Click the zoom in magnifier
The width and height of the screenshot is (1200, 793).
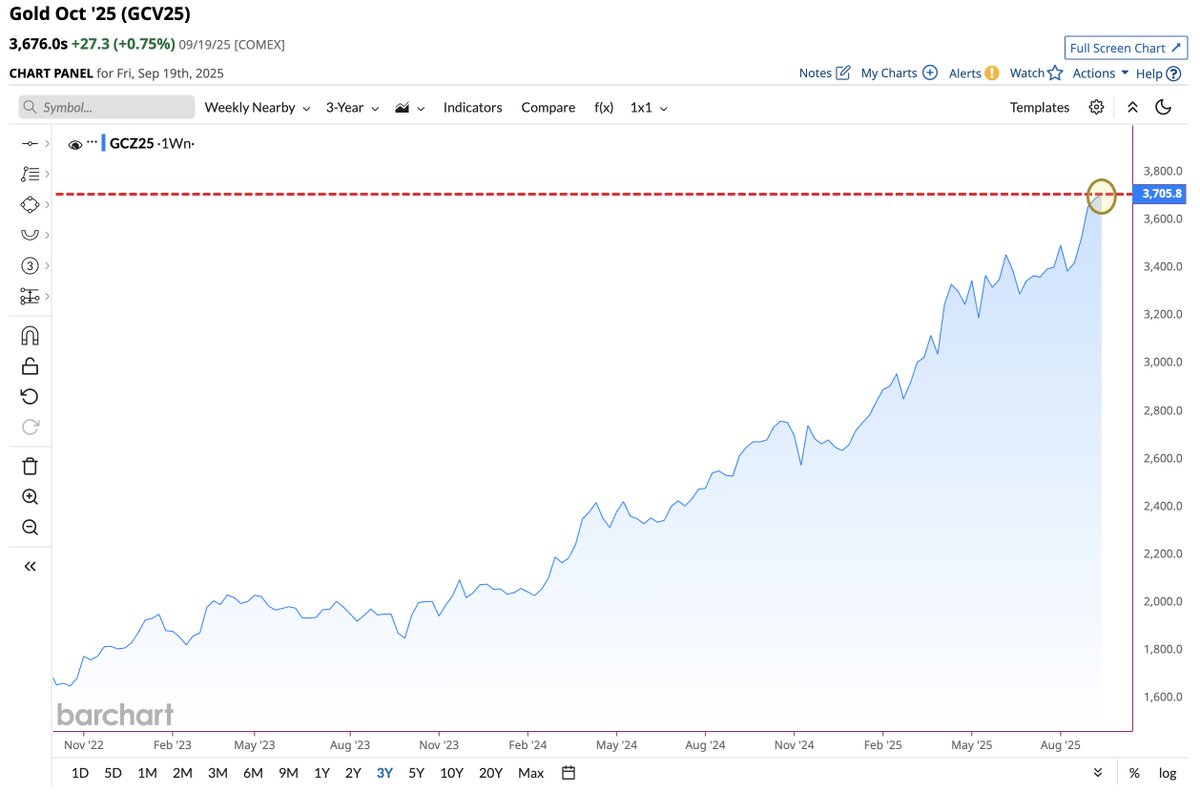(30, 497)
